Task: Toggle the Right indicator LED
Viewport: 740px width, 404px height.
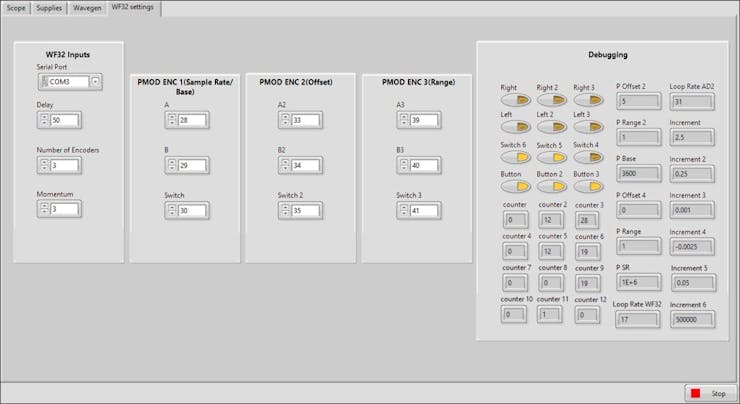Action: 515,100
